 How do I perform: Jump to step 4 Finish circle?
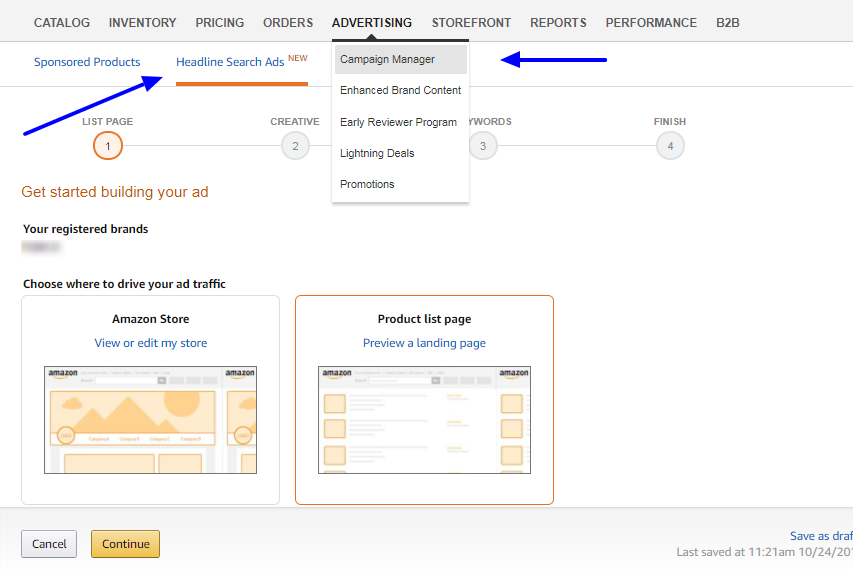[x=670, y=146]
